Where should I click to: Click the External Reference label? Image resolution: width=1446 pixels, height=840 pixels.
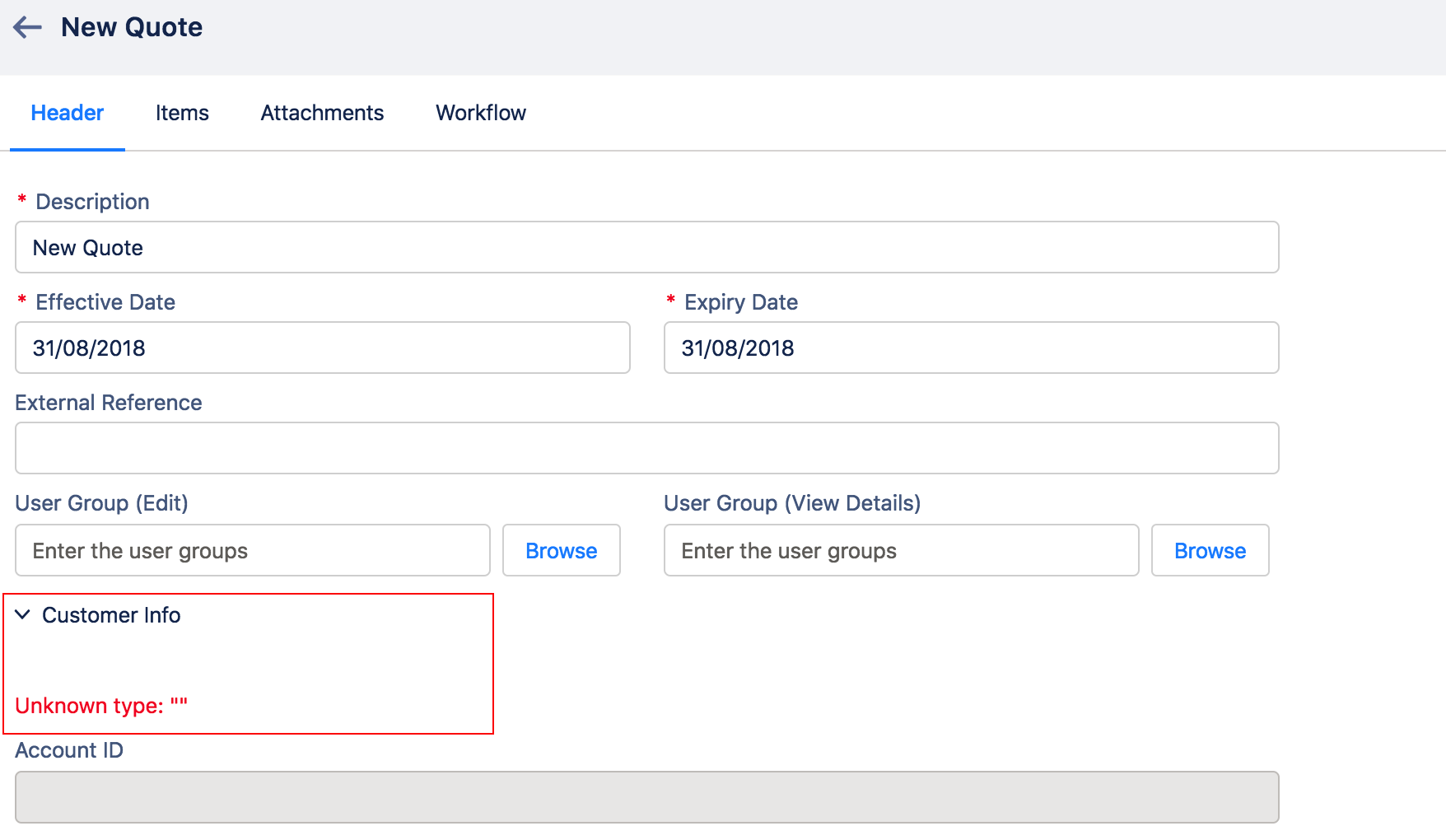click(x=109, y=403)
